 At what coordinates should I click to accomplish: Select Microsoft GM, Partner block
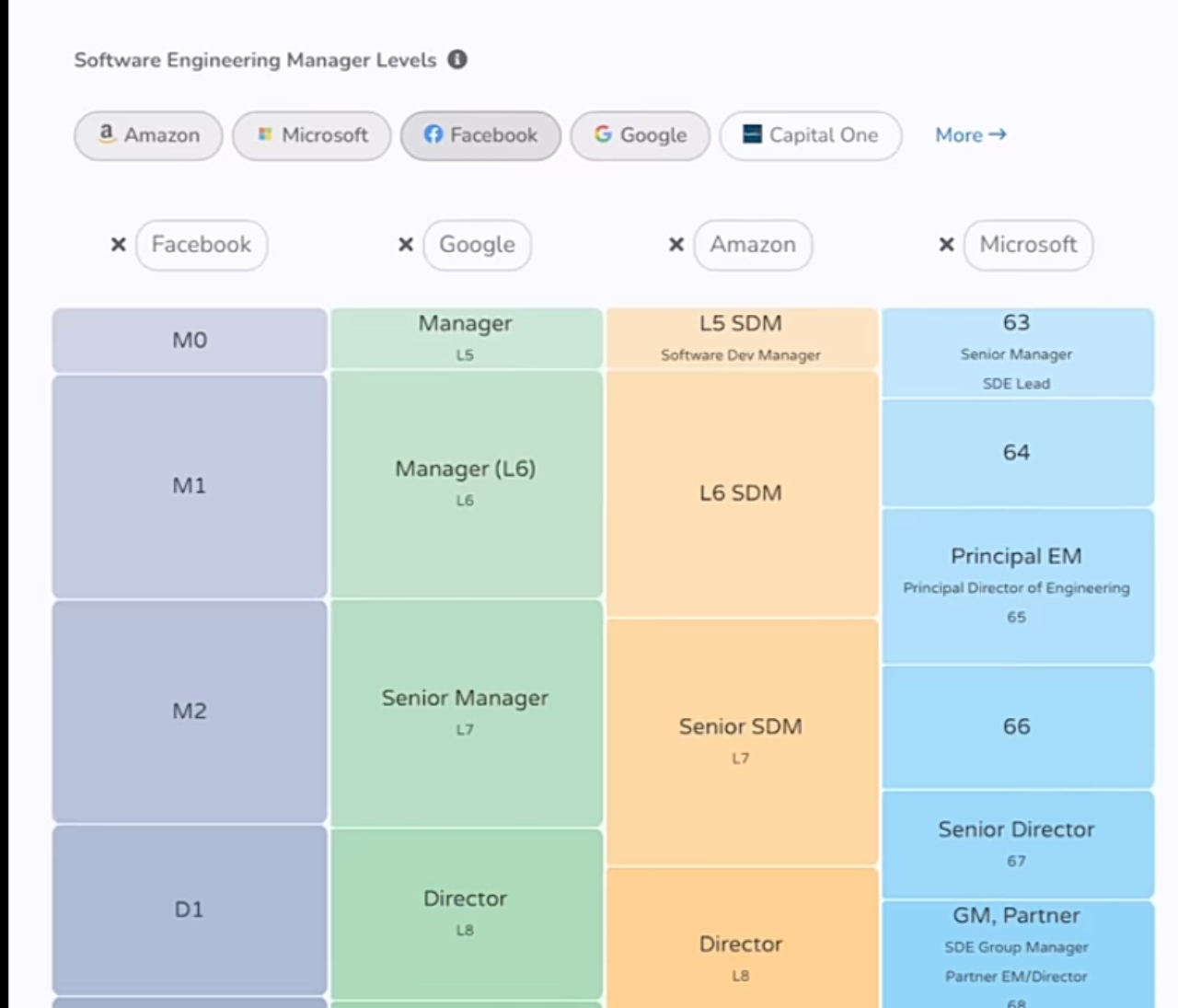click(1018, 955)
